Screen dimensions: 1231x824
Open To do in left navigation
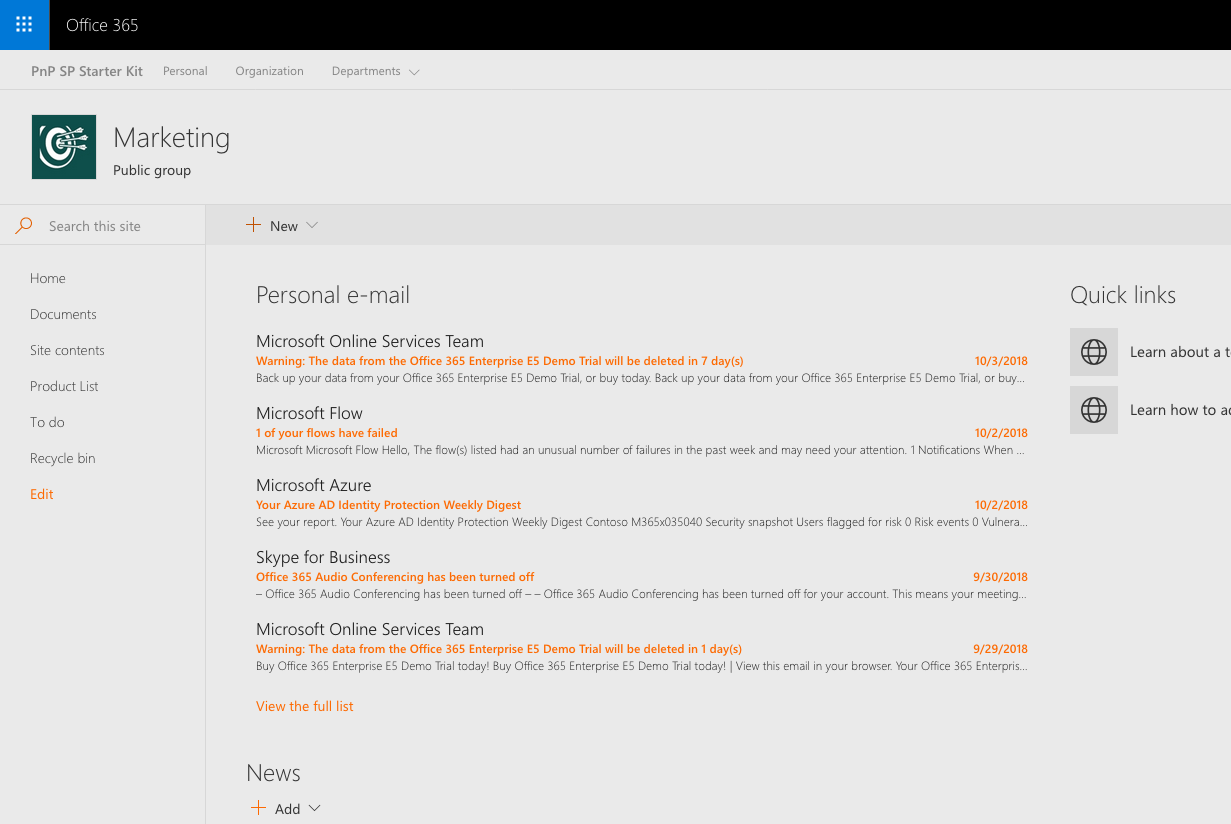[x=47, y=422]
